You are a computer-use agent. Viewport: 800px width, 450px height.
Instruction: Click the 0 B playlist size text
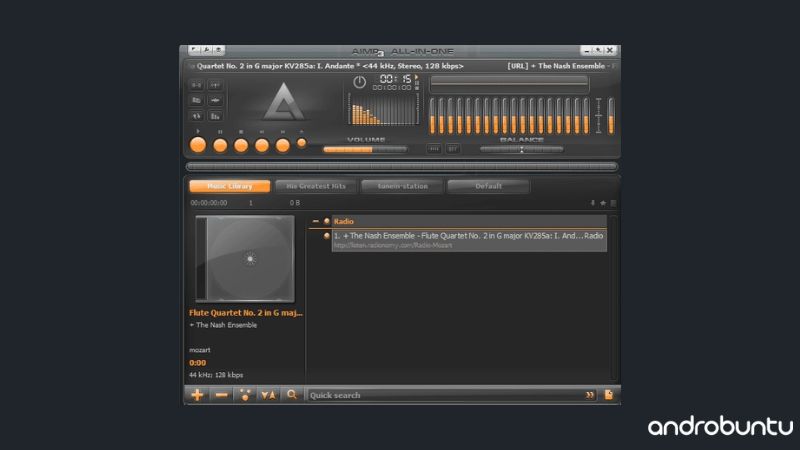295,203
